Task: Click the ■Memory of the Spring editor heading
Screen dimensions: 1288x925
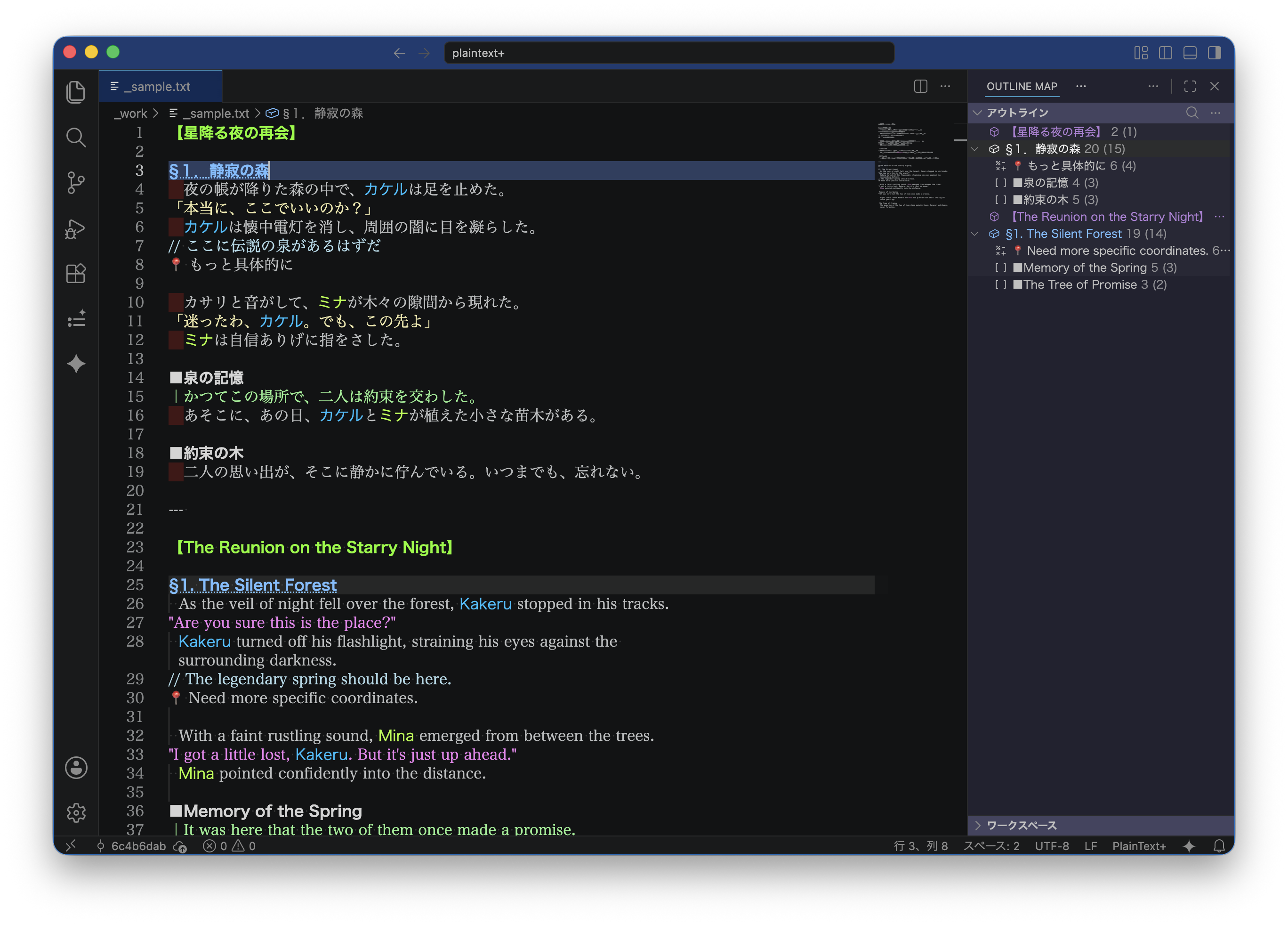Action: [265, 811]
